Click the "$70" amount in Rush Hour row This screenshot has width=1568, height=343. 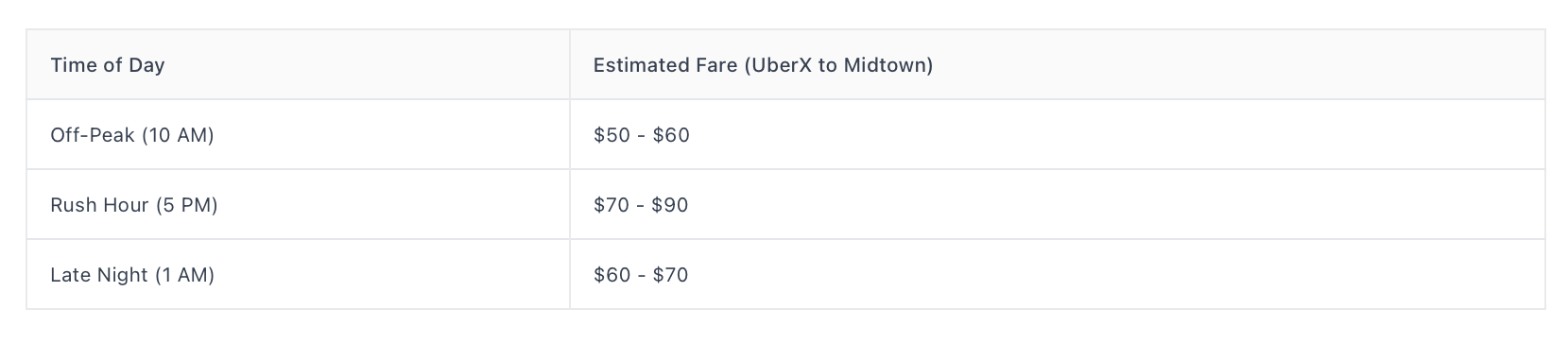click(x=612, y=205)
